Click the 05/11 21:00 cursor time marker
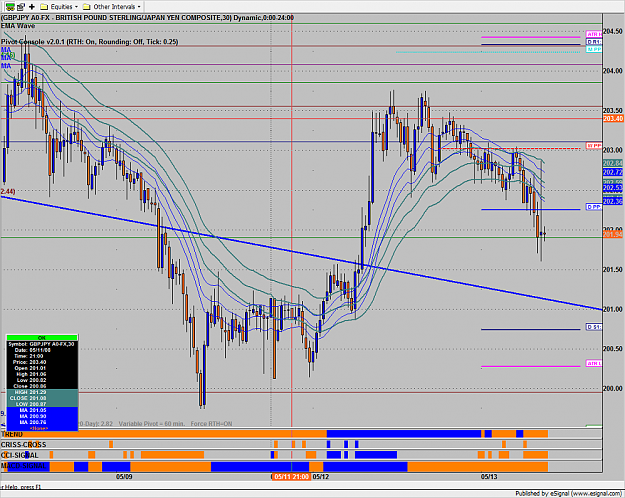 (291, 477)
